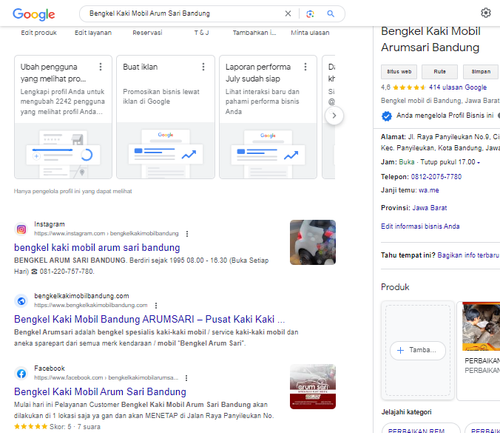500x433 pixels.
Task: Click the Tambah product button
Action: [x=418, y=350]
